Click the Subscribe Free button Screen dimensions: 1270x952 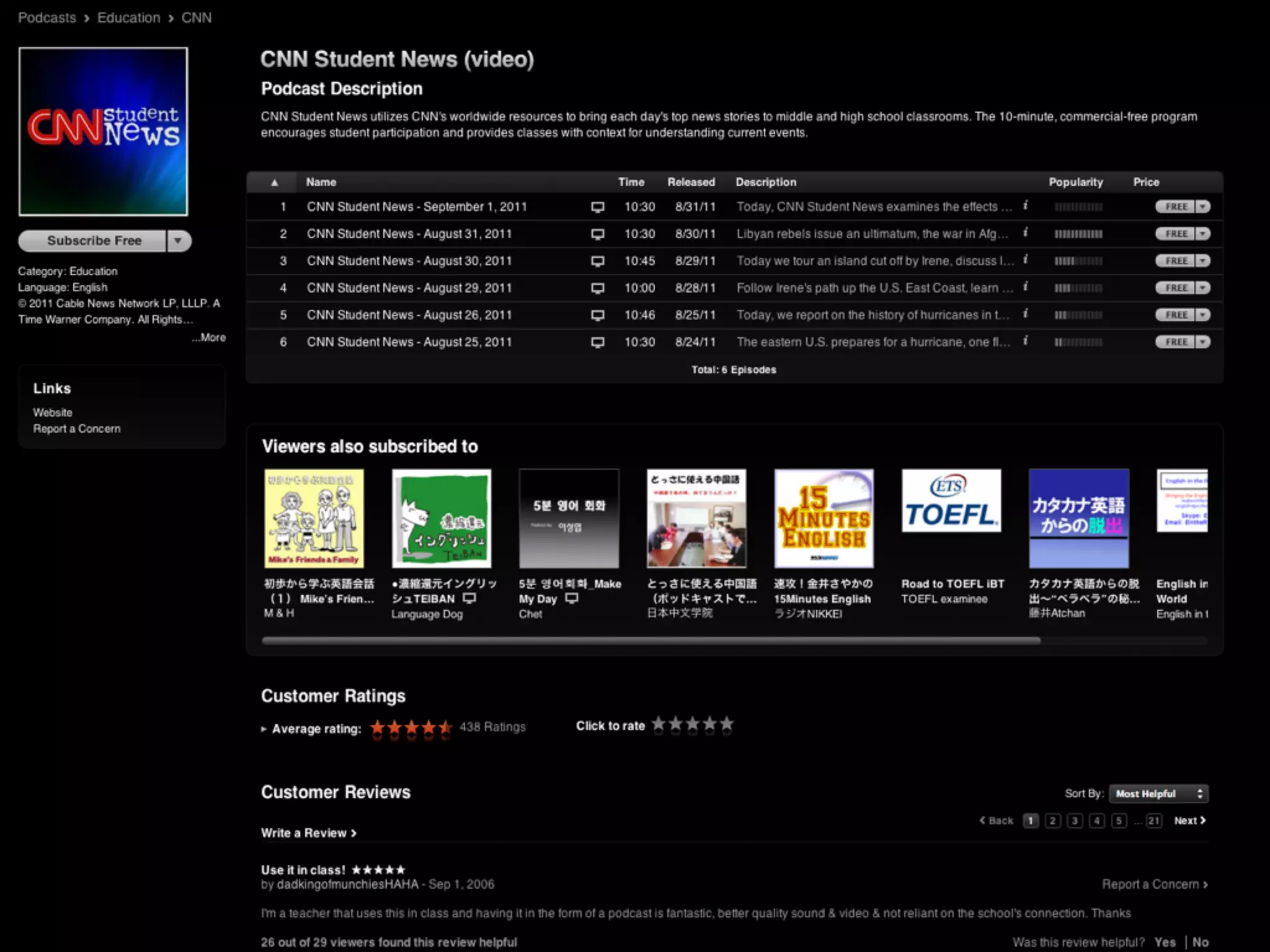[94, 240]
